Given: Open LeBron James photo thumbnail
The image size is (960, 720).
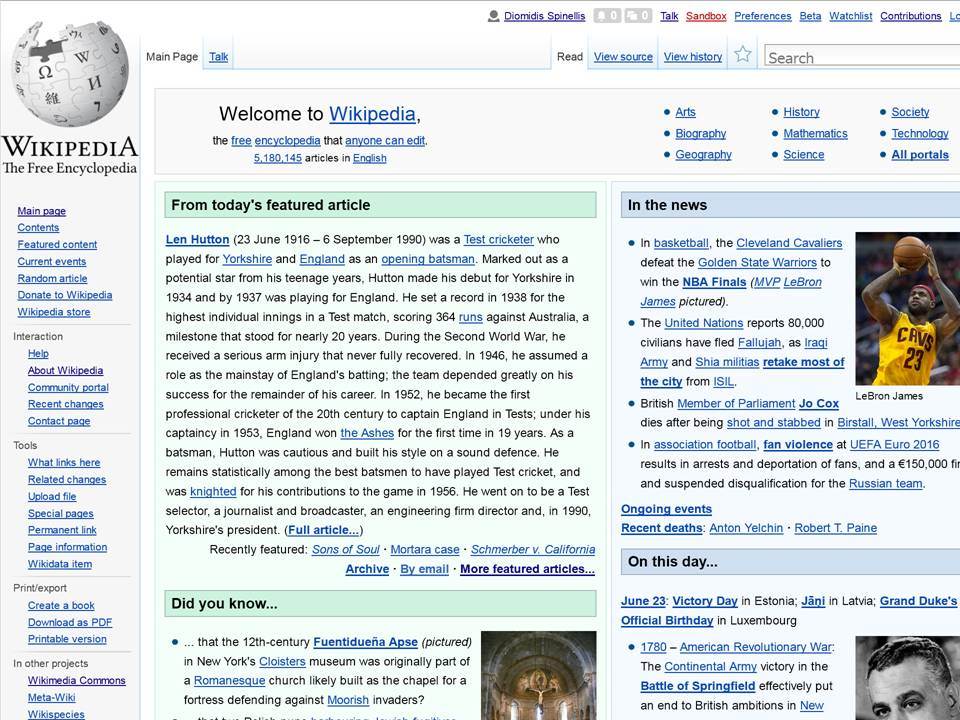Looking at the screenshot, I should coord(907,309).
